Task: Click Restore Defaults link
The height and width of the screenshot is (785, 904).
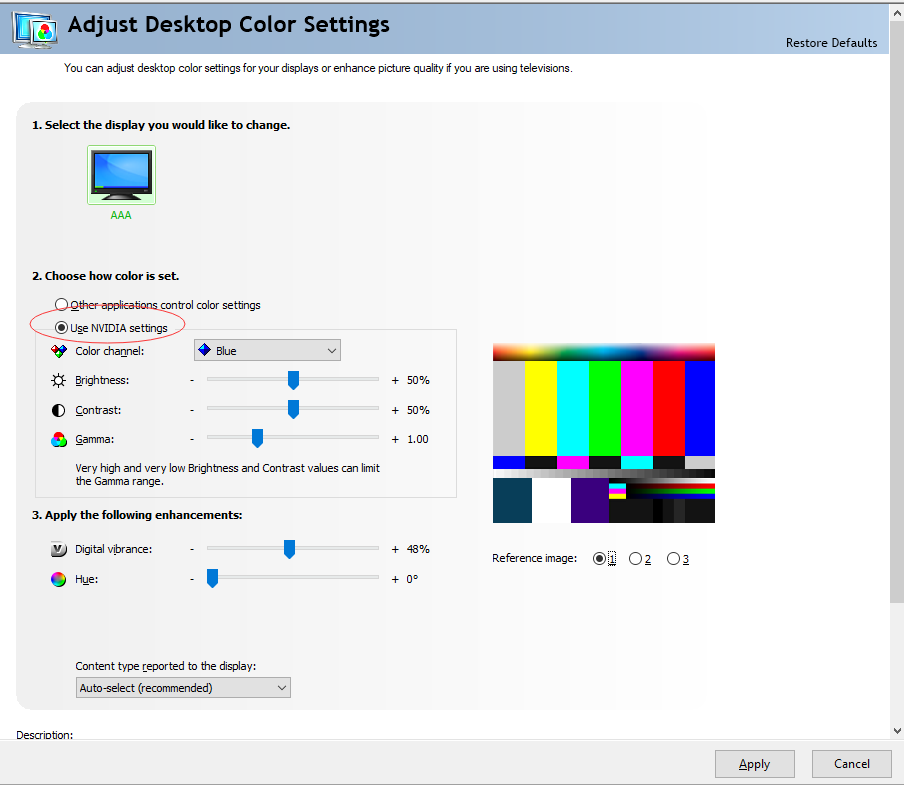Action: [831, 43]
